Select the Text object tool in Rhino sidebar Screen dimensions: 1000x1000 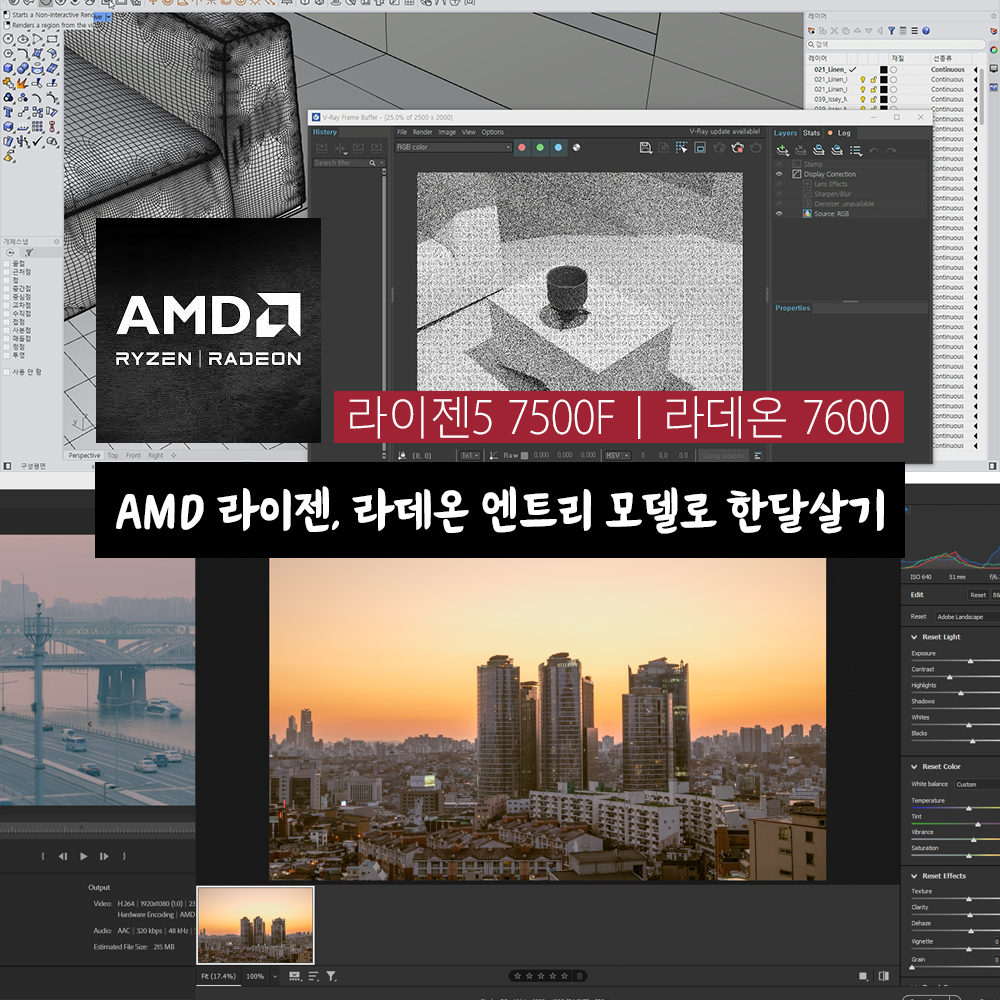[x=8, y=112]
